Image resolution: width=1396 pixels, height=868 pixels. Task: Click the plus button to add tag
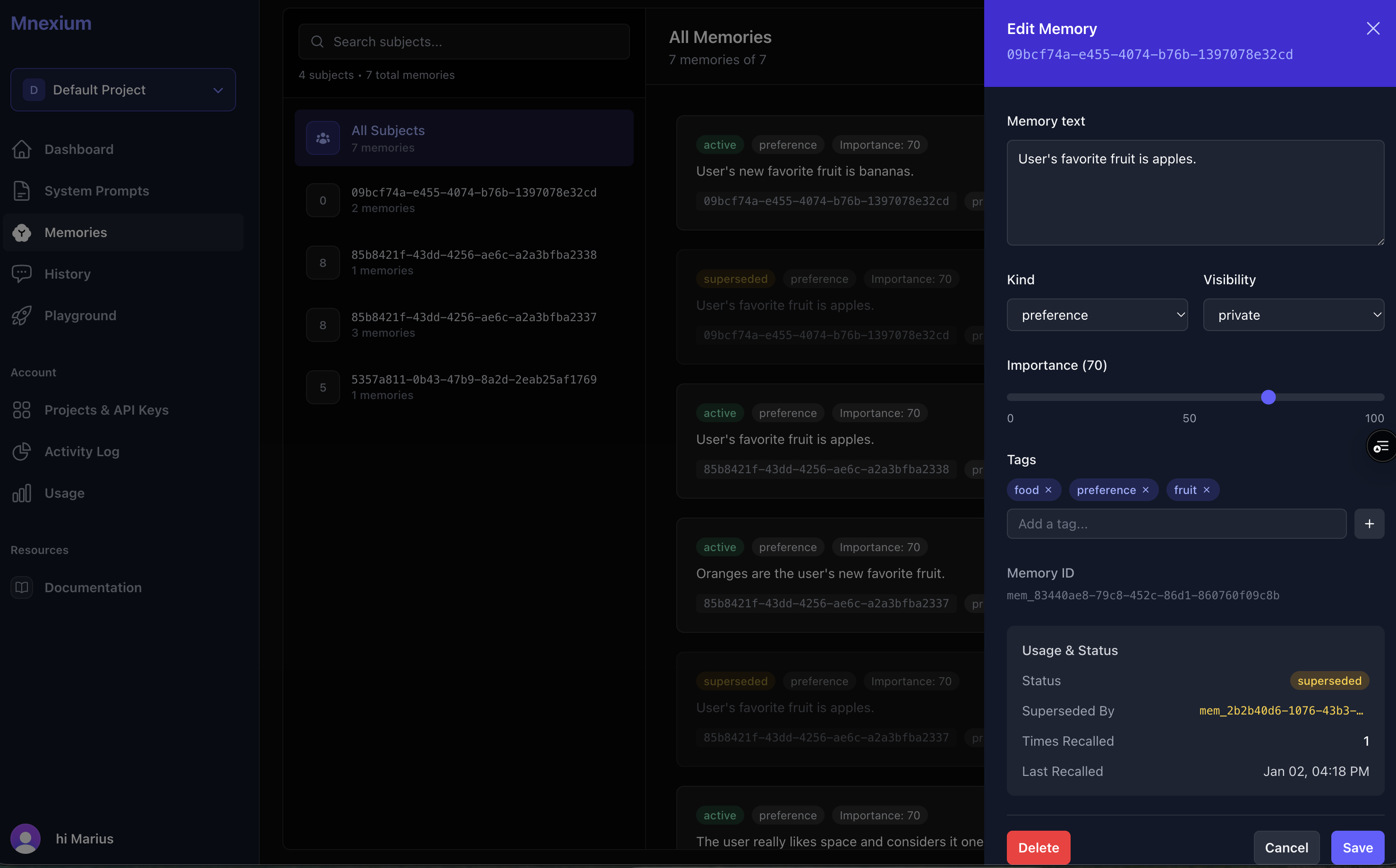[1369, 524]
